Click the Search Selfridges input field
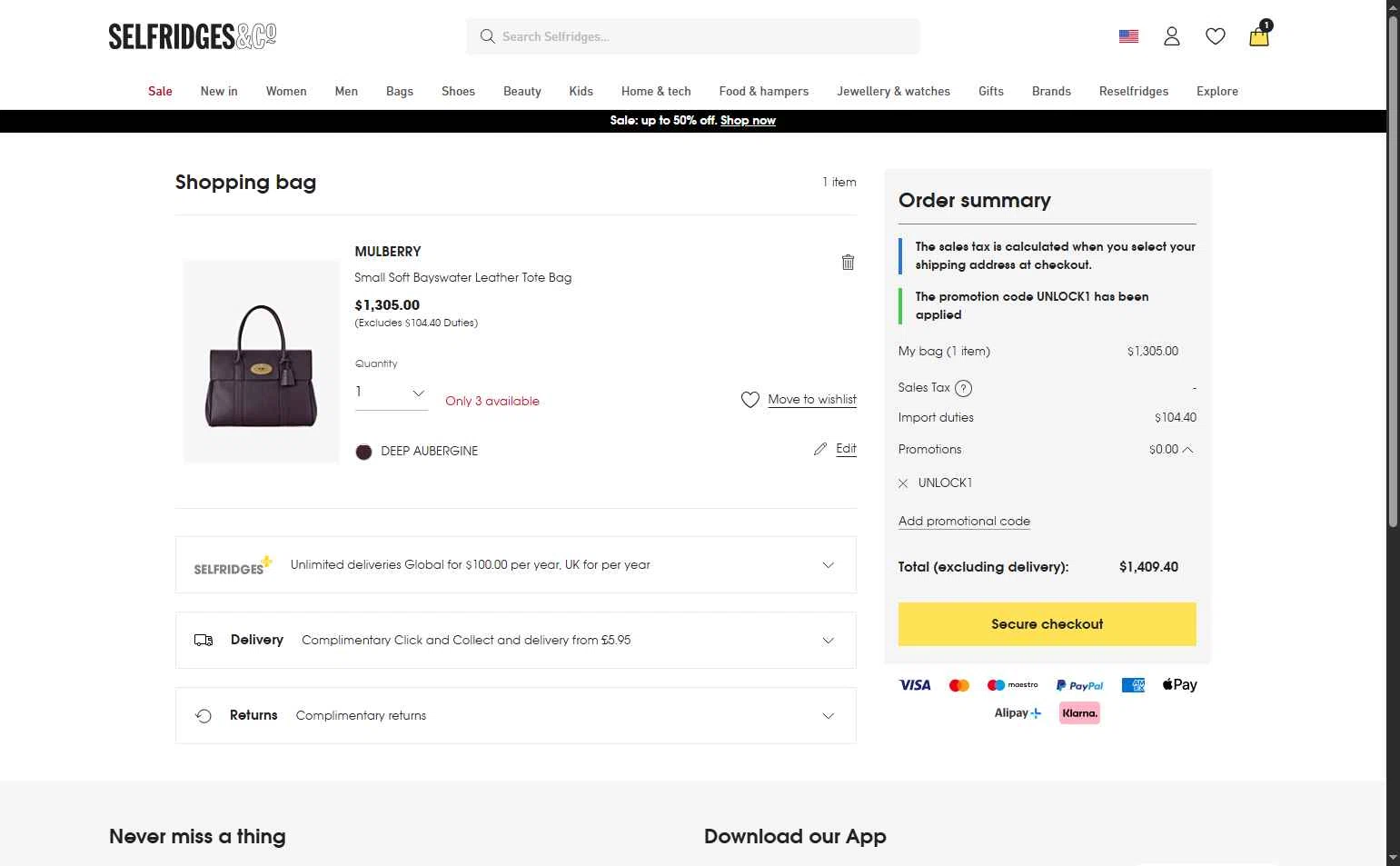The height and width of the screenshot is (866, 1400). coord(693,36)
